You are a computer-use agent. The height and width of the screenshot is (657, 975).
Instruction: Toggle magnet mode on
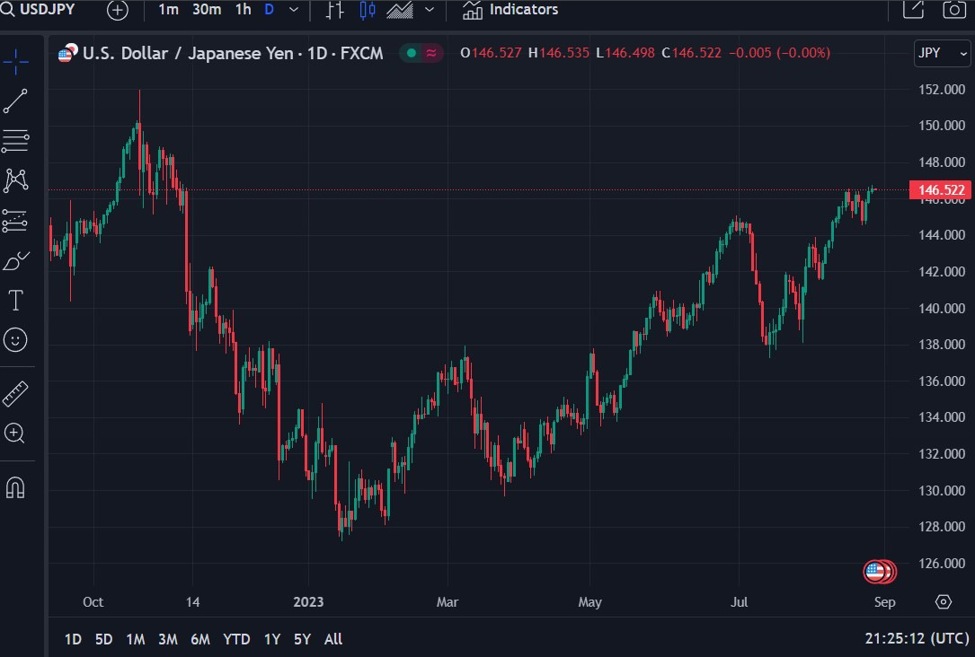[x=16, y=486]
